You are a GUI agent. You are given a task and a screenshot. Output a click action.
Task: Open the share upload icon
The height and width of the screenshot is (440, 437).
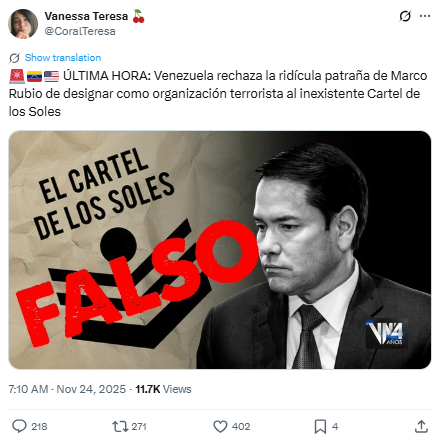(x=421, y=426)
